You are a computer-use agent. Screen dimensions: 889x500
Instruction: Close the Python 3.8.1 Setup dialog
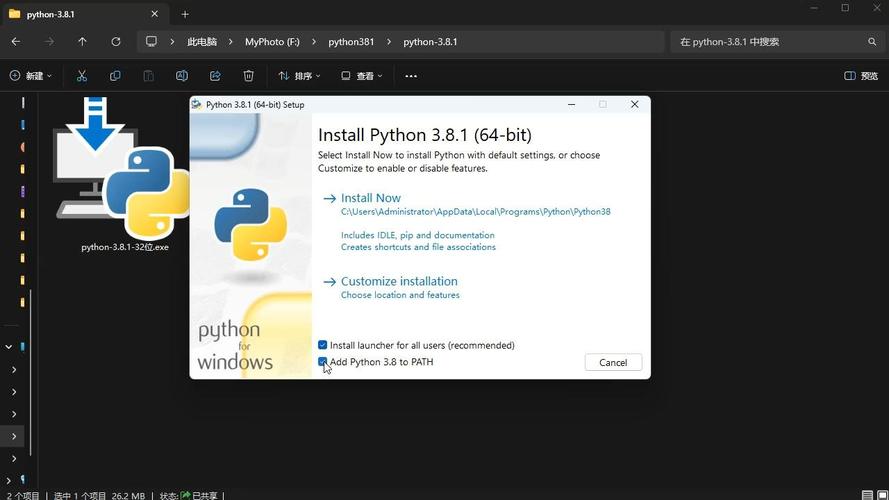[x=634, y=104]
